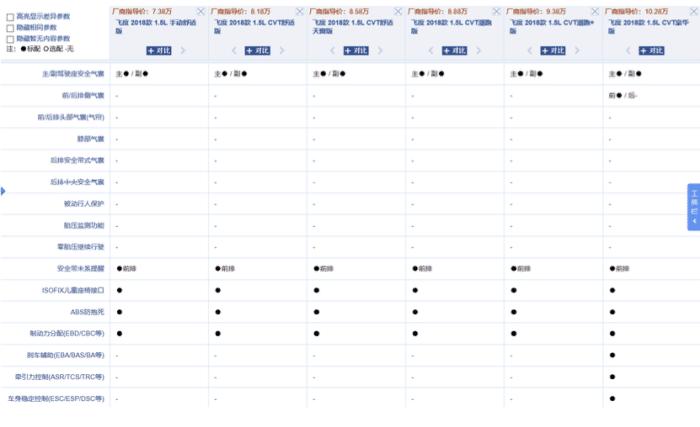The width and height of the screenshot is (700, 427).
Task: Open the ABS防抱死 parameter label
Action: [87, 311]
